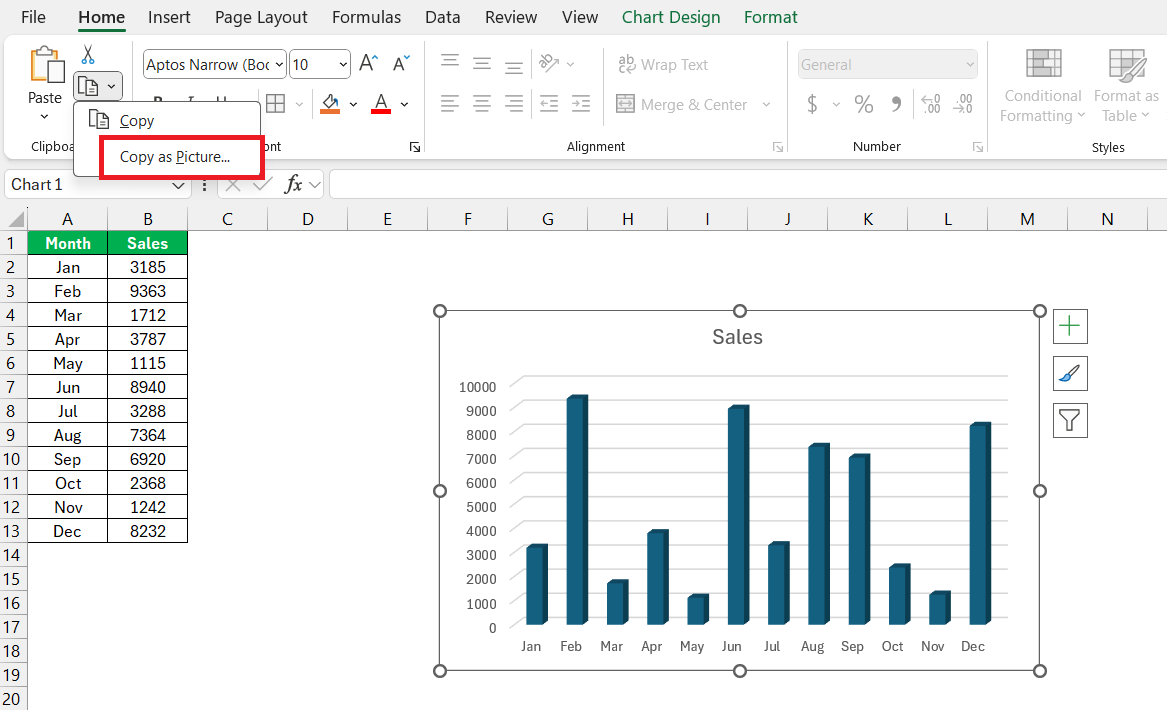Click the Wrap Text button
This screenshot has height=710, width=1167.
coord(662,65)
